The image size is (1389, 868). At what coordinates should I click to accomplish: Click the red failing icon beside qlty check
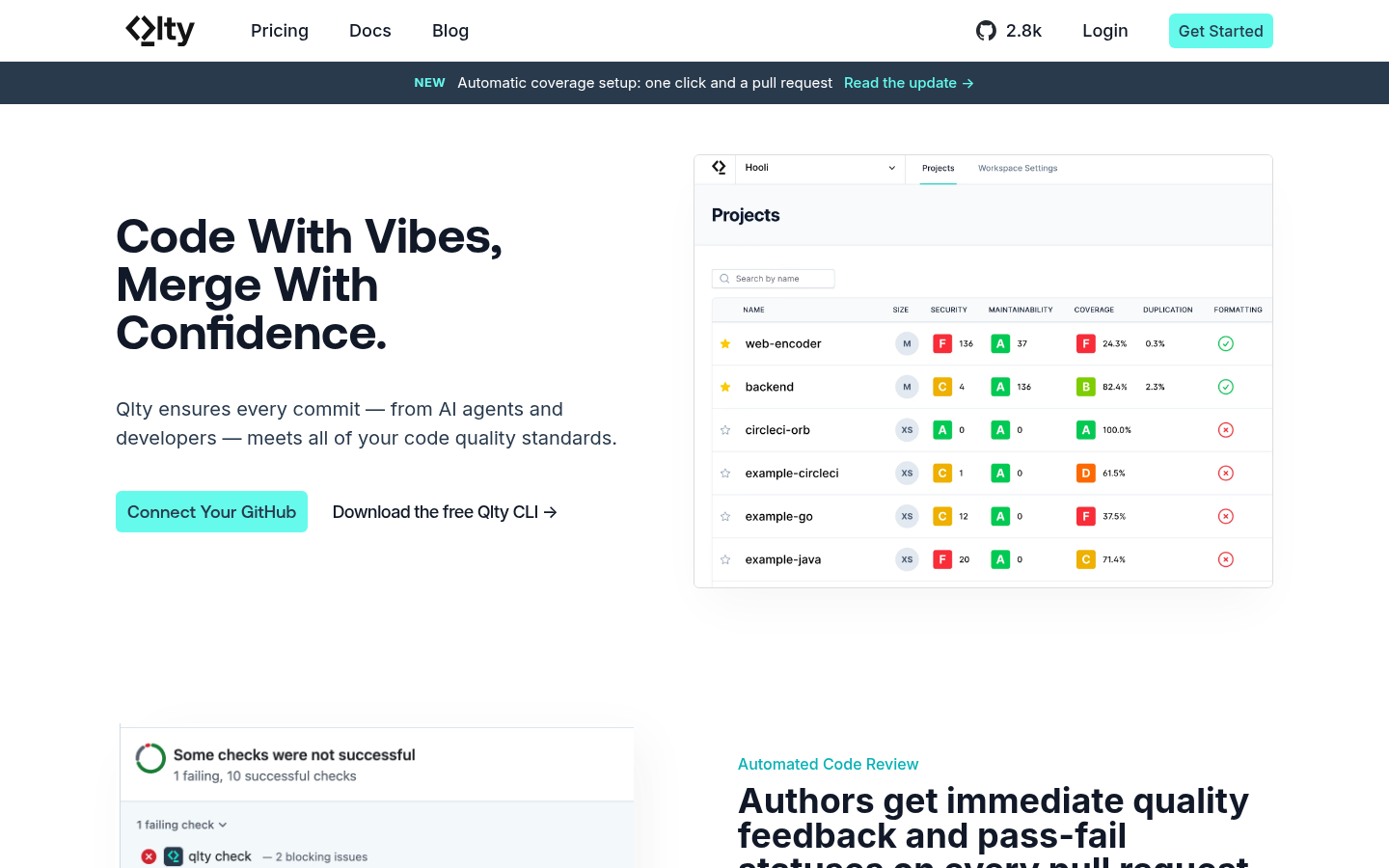coord(149,856)
